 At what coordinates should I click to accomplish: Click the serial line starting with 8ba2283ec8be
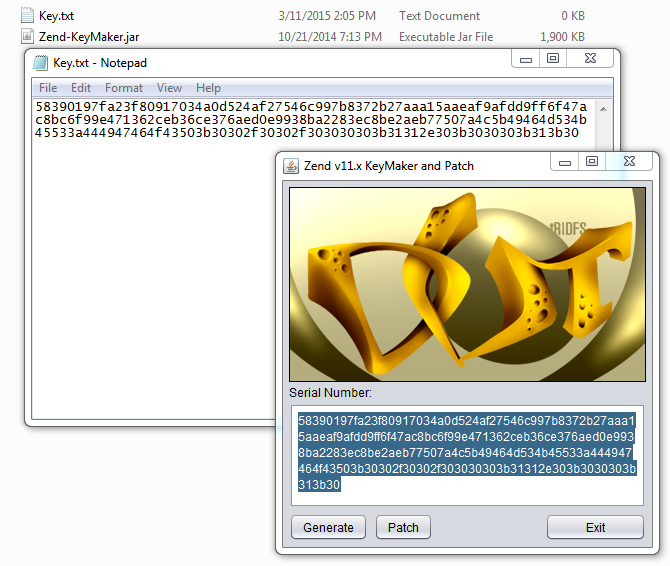[x=464, y=453]
